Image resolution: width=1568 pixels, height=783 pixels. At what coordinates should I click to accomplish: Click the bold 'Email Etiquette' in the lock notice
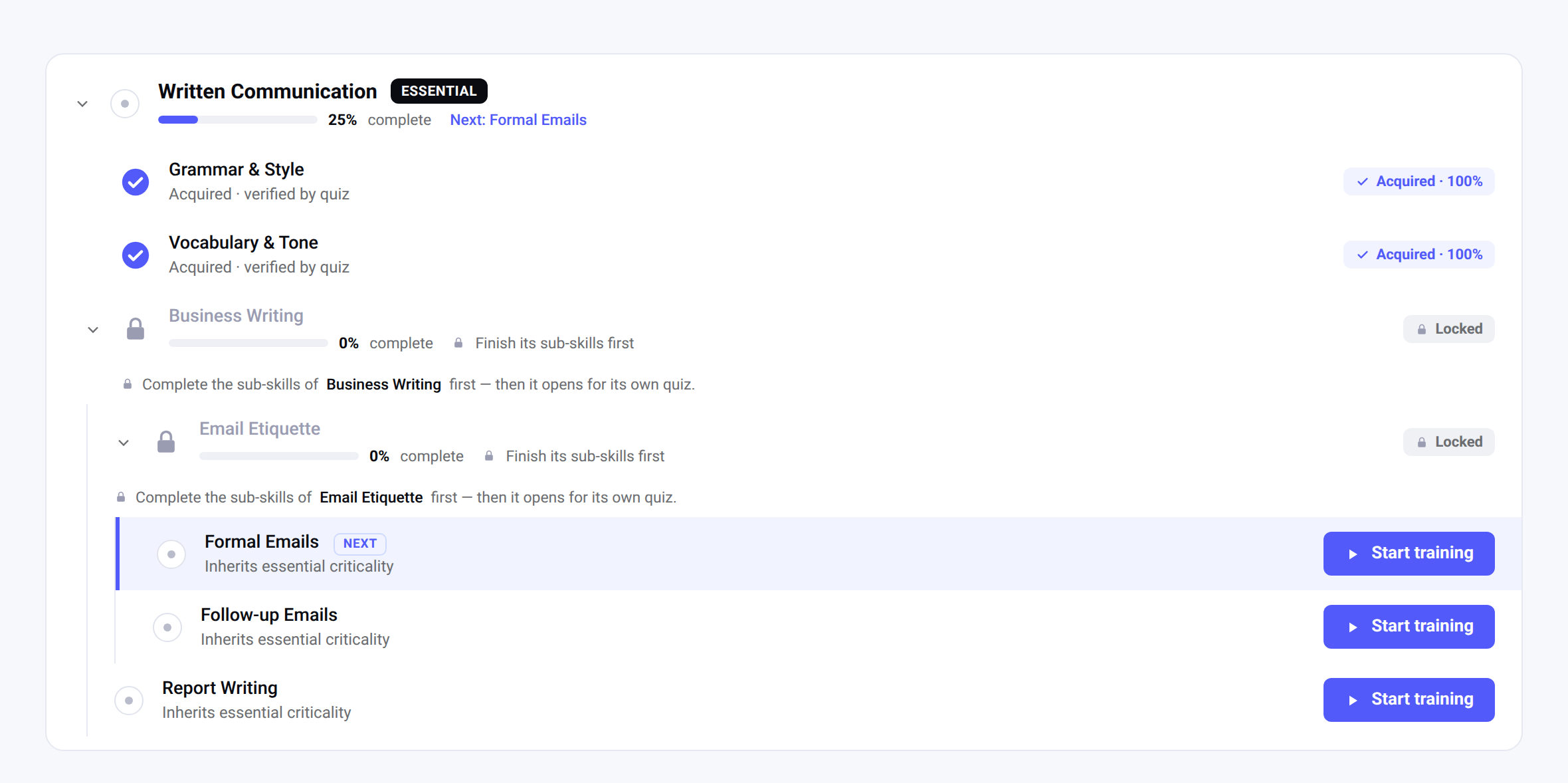[x=371, y=497]
